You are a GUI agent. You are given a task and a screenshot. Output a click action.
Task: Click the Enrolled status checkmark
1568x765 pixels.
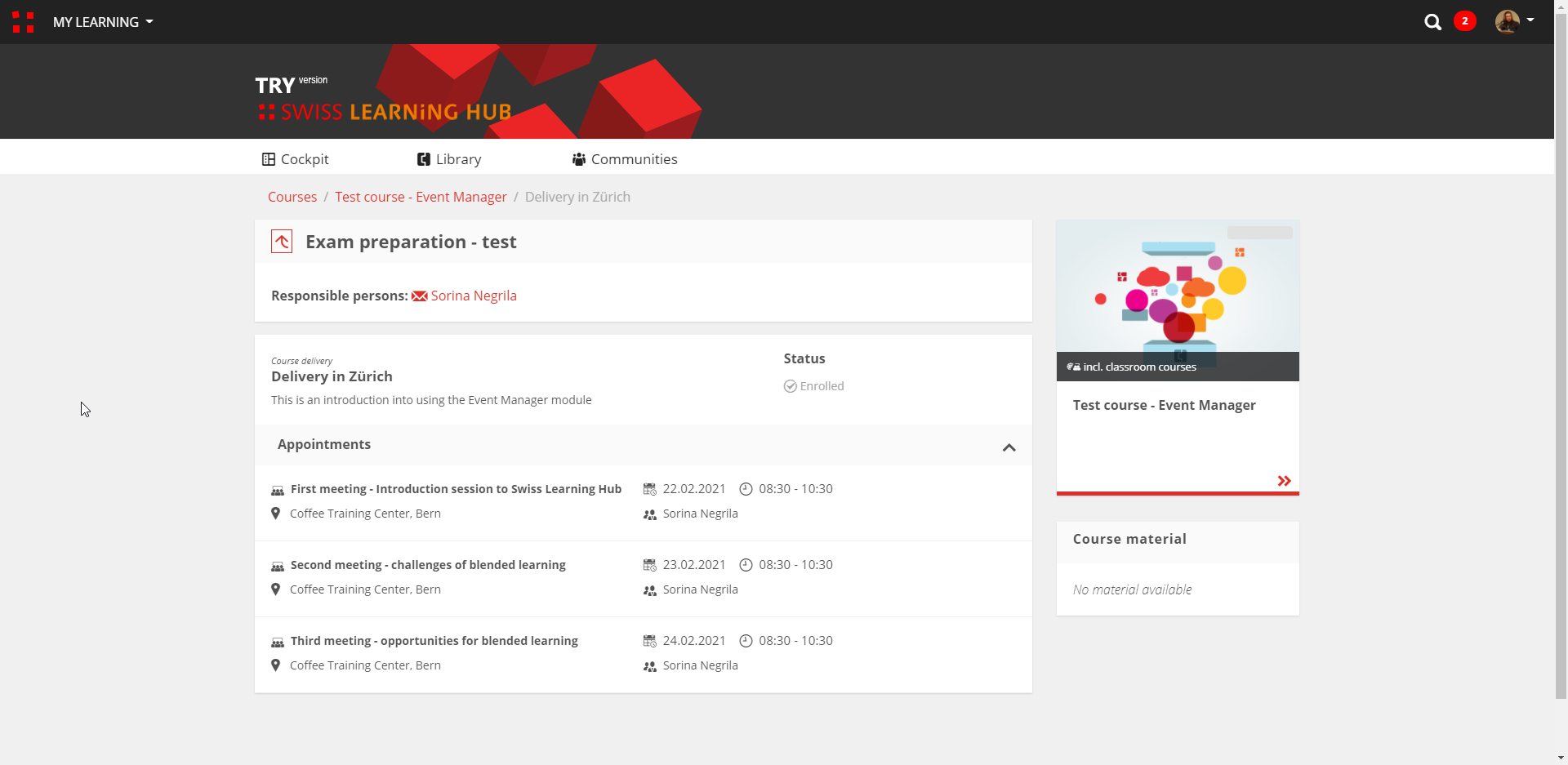pos(791,386)
